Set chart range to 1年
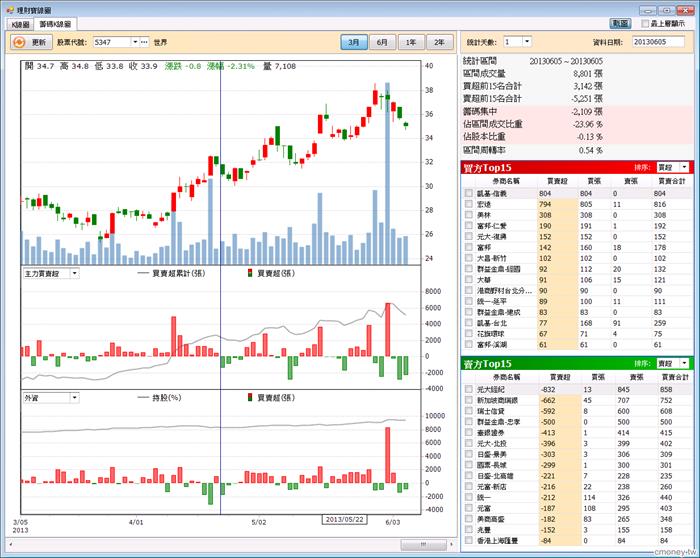 point(411,42)
